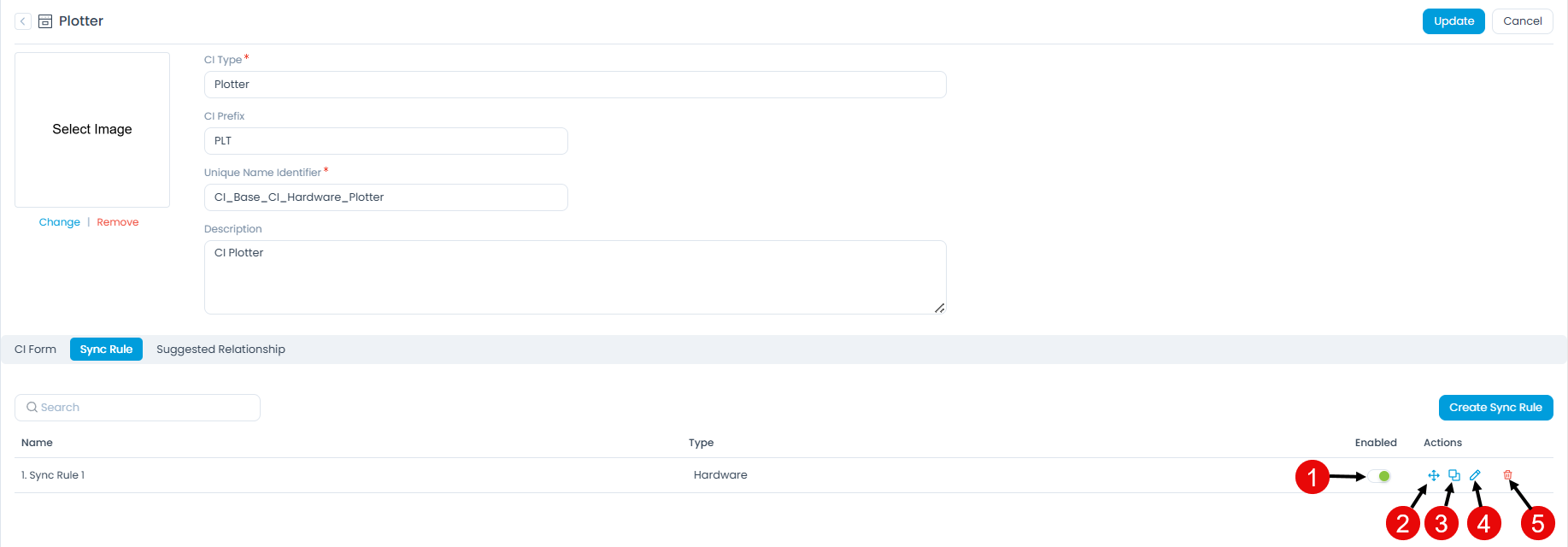The width and height of the screenshot is (1568, 547).
Task: Click the Create Sync Rule button
Action: [x=1495, y=408]
